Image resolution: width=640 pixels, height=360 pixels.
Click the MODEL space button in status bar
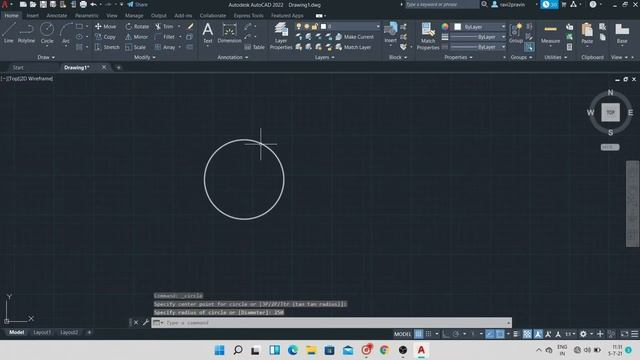click(402, 334)
